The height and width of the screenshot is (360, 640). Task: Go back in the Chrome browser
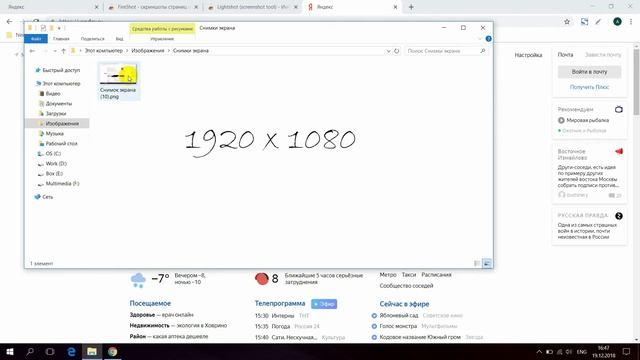point(9,21)
